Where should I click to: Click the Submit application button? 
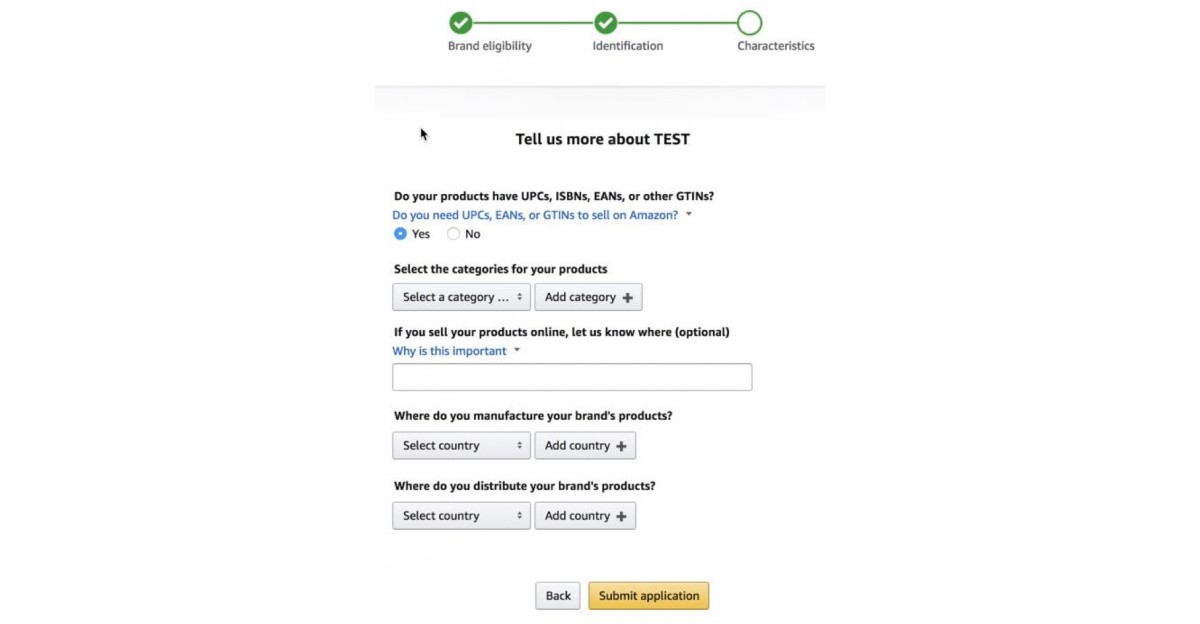[x=649, y=596]
